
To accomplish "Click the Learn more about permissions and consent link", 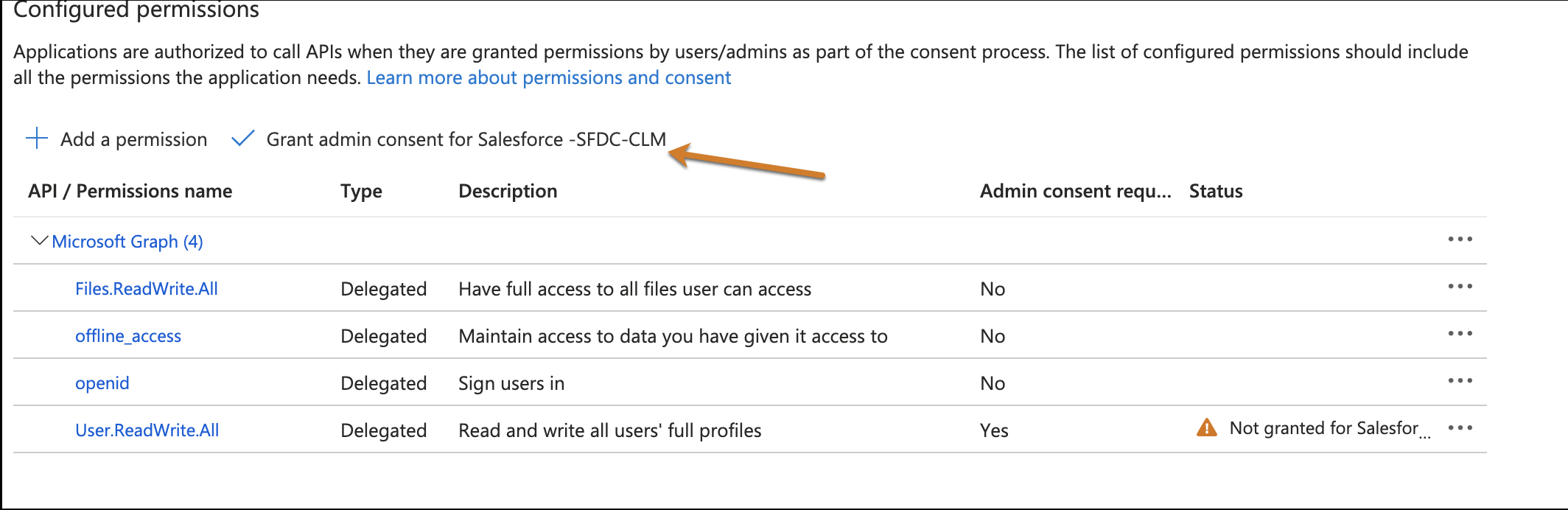I will [x=548, y=77].
